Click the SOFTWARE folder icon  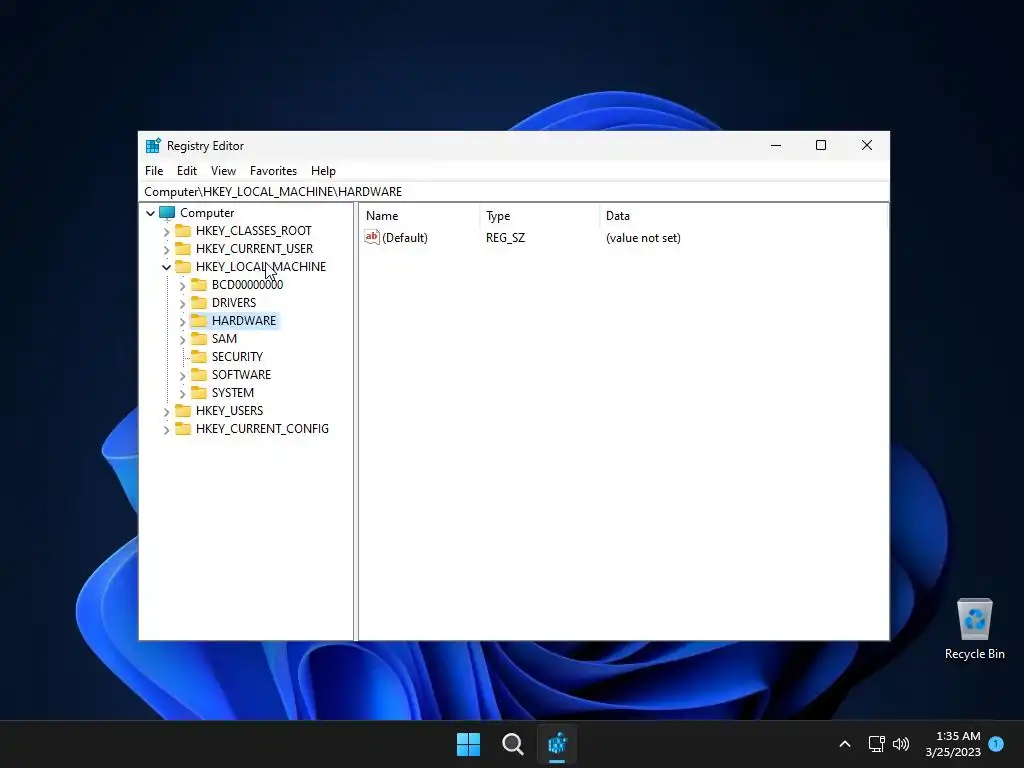[x=199, y=374]
